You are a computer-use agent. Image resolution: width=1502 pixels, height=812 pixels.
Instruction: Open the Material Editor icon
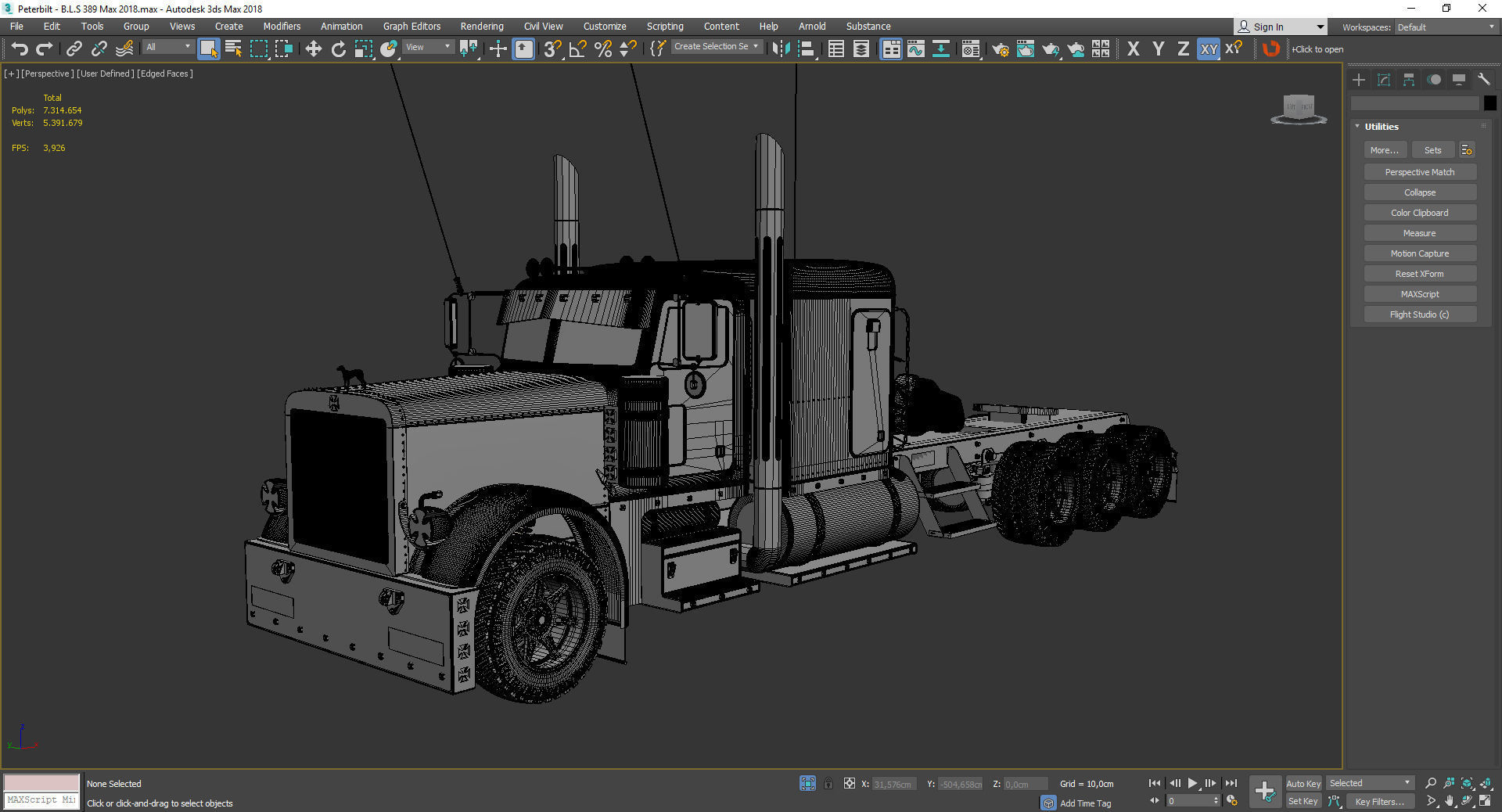coord(971,49)
